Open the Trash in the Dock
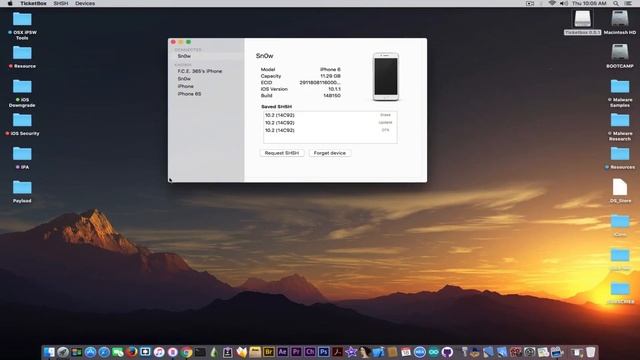Image resolution: width=640 pixels, height=360 pixels. (591, 352)
